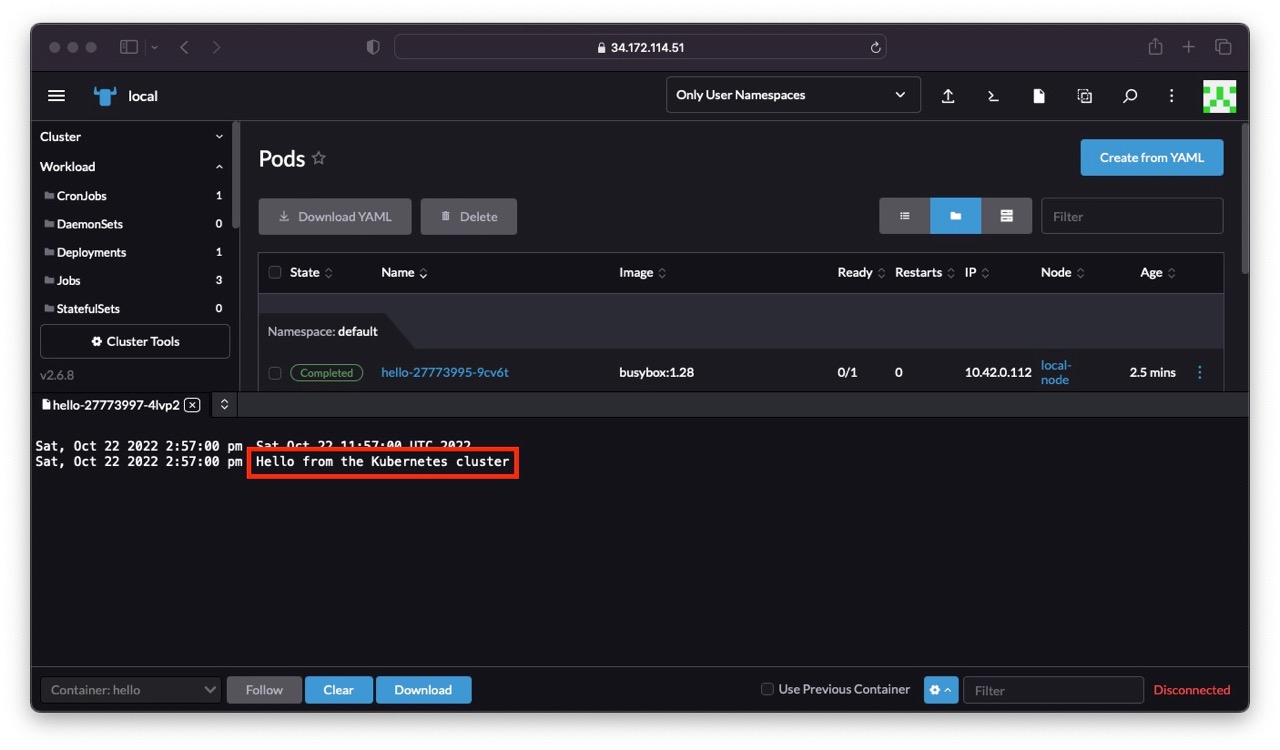Sort the table by Image
This screenshot has height=750, width=1280.
(642, 273)
